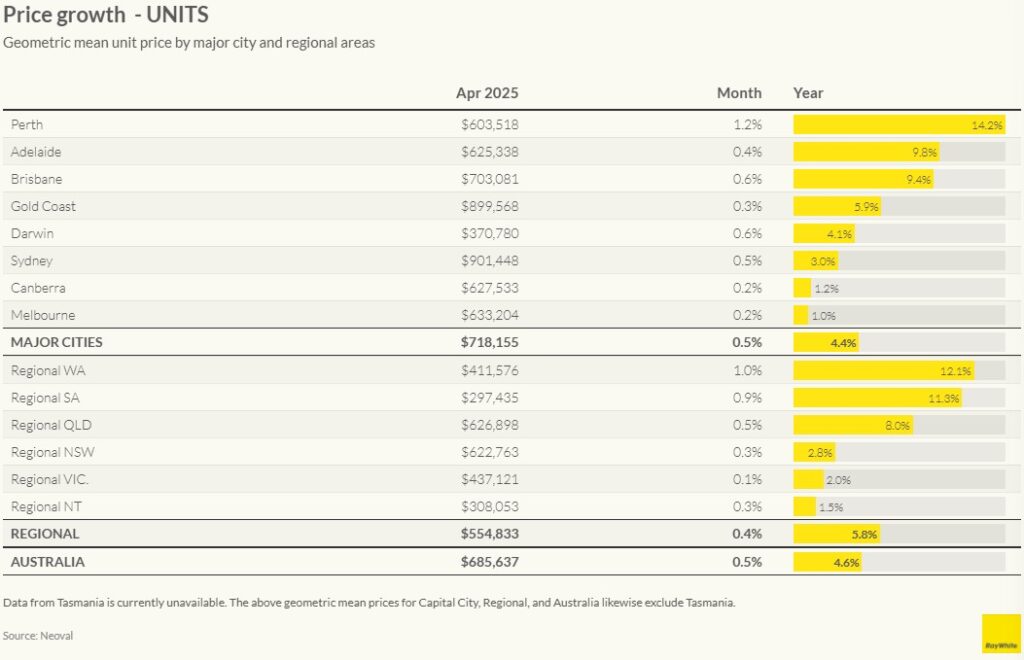The image size is (1024, 660).
Task: Click the Month column header
Action: click(x=739, y=93)
